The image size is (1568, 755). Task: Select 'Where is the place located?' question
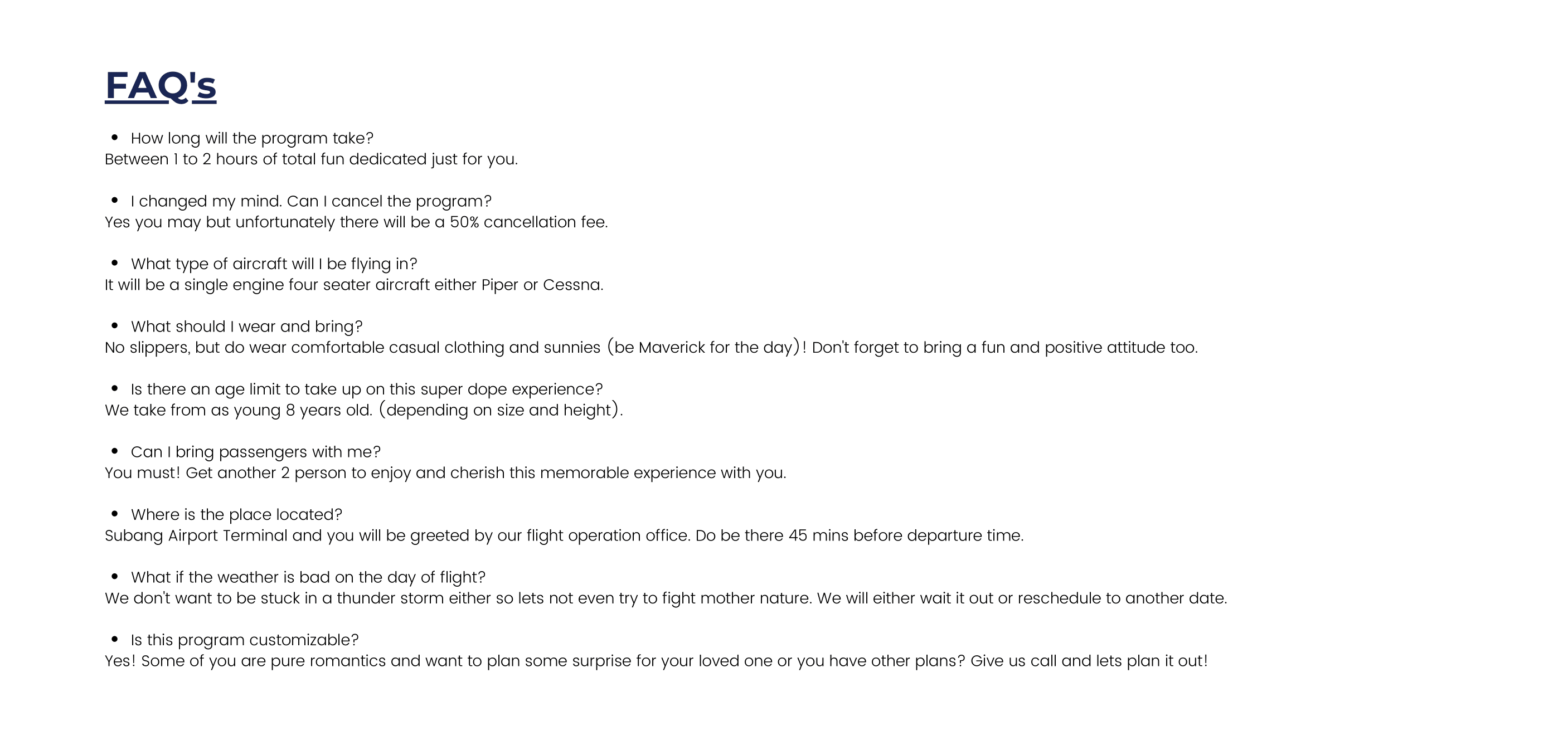coord(236,514)
